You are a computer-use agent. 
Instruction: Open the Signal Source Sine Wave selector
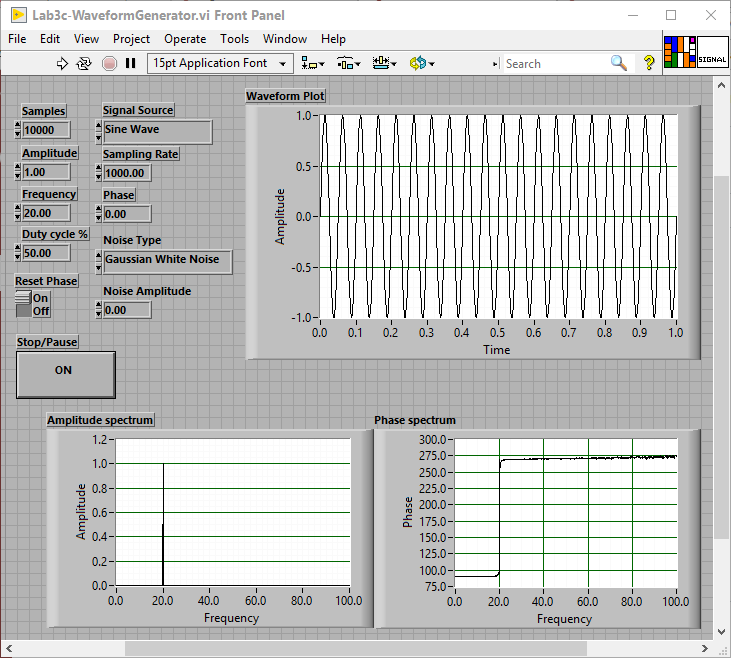[157, 131]
